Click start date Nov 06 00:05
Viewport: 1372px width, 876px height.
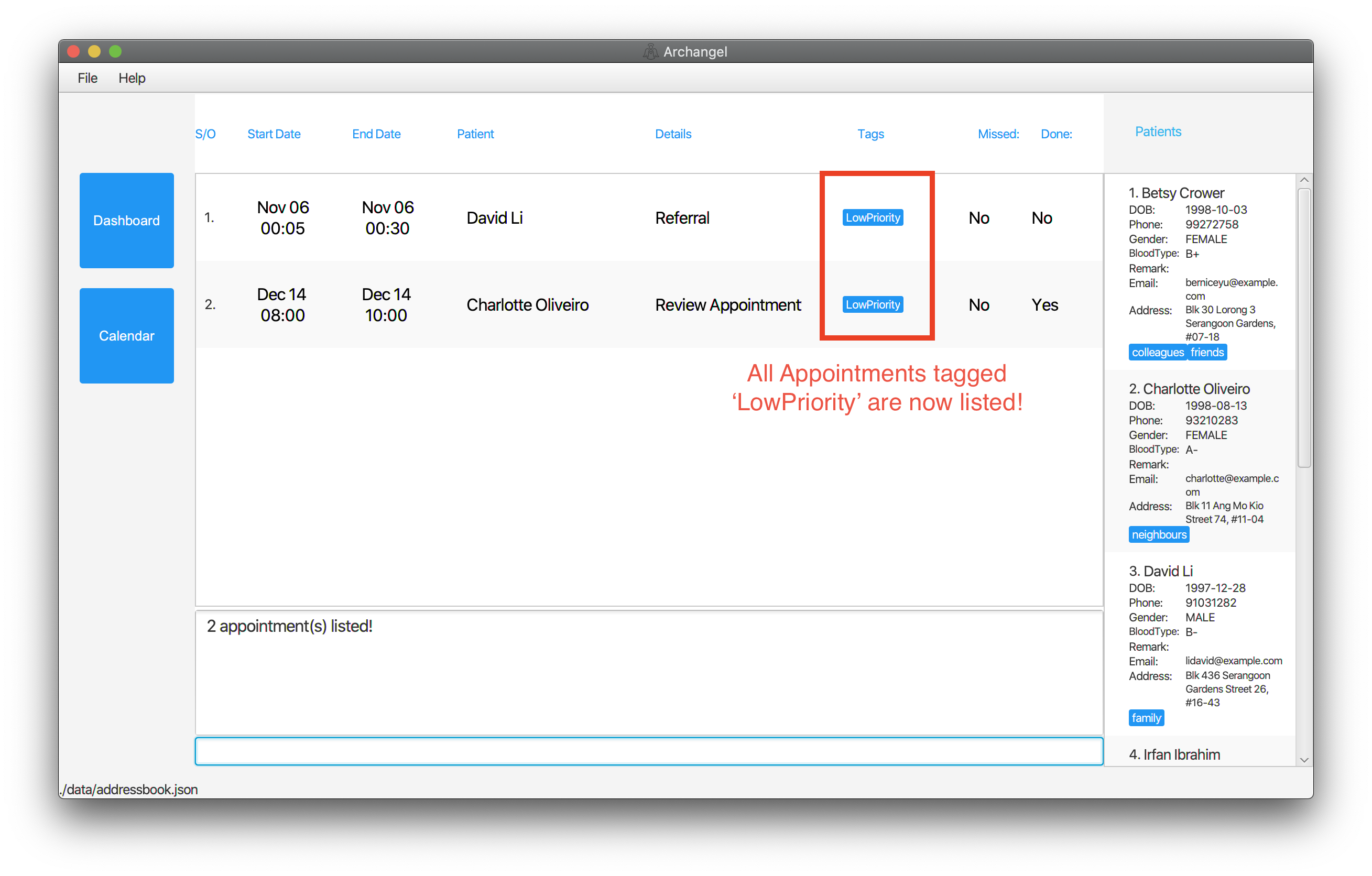tap(282, 217)
